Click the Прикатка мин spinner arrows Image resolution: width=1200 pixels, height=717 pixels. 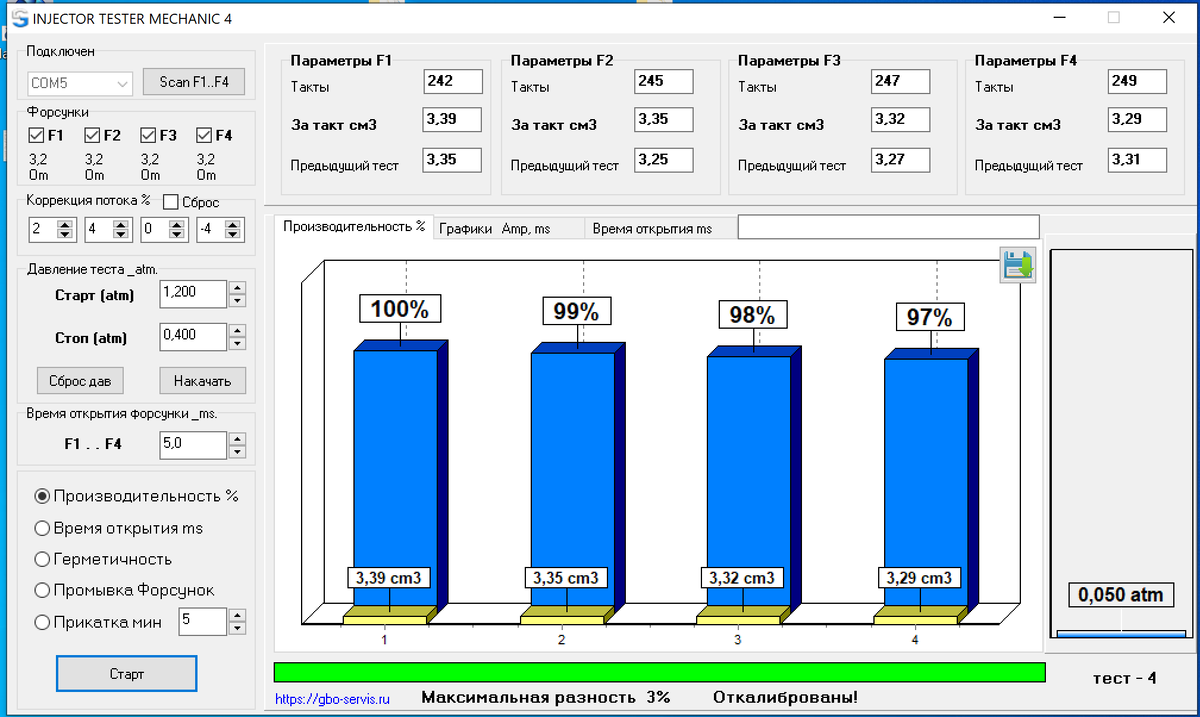[x=237, y=622]
